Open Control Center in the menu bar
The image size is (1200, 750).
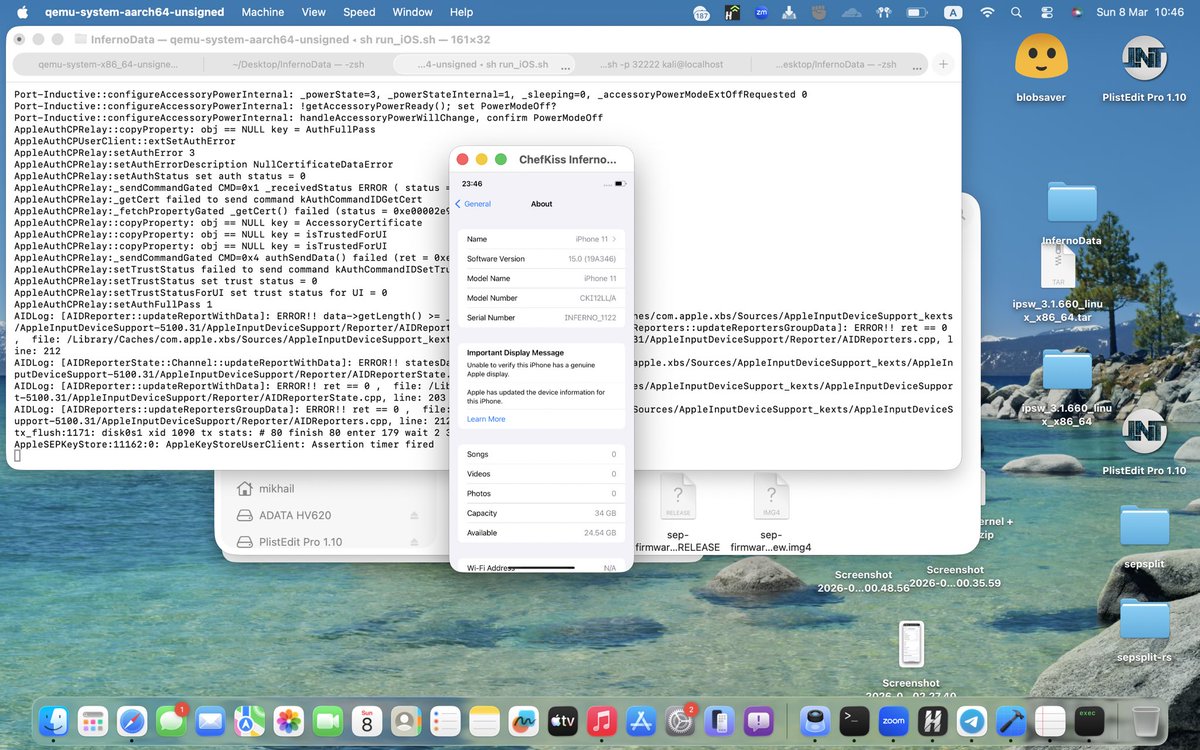click(x=1047, y=13)
